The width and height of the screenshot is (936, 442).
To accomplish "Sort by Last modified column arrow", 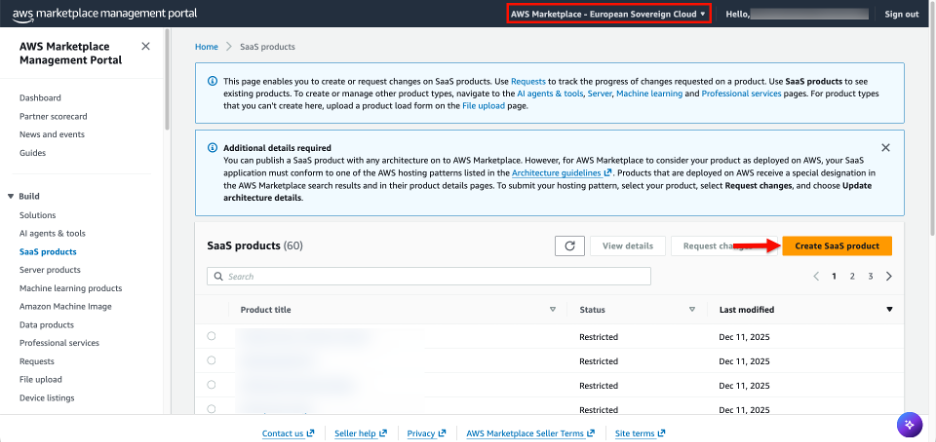I will pyautogui.click(x=889, y=309).
